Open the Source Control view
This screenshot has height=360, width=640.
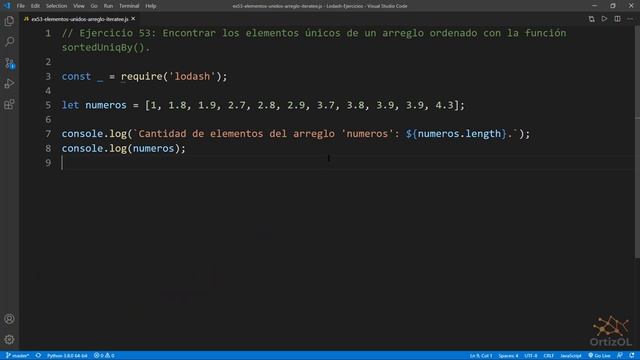click(x=9, y=63)
